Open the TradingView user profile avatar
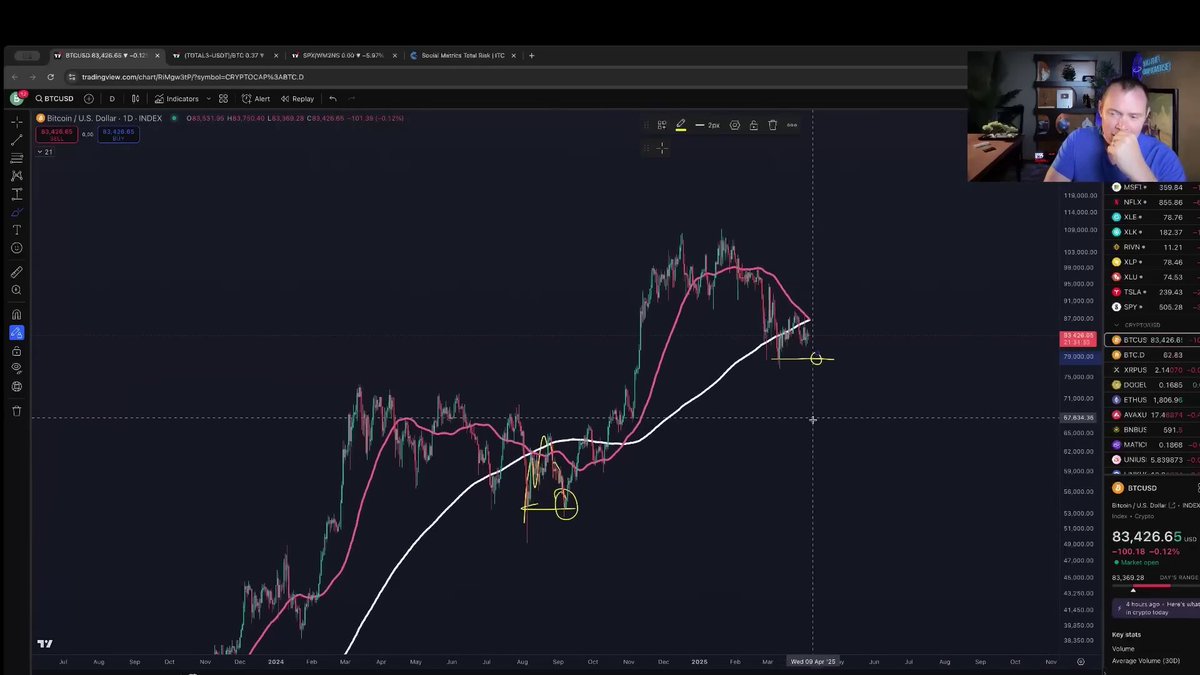 click(17, 98)
